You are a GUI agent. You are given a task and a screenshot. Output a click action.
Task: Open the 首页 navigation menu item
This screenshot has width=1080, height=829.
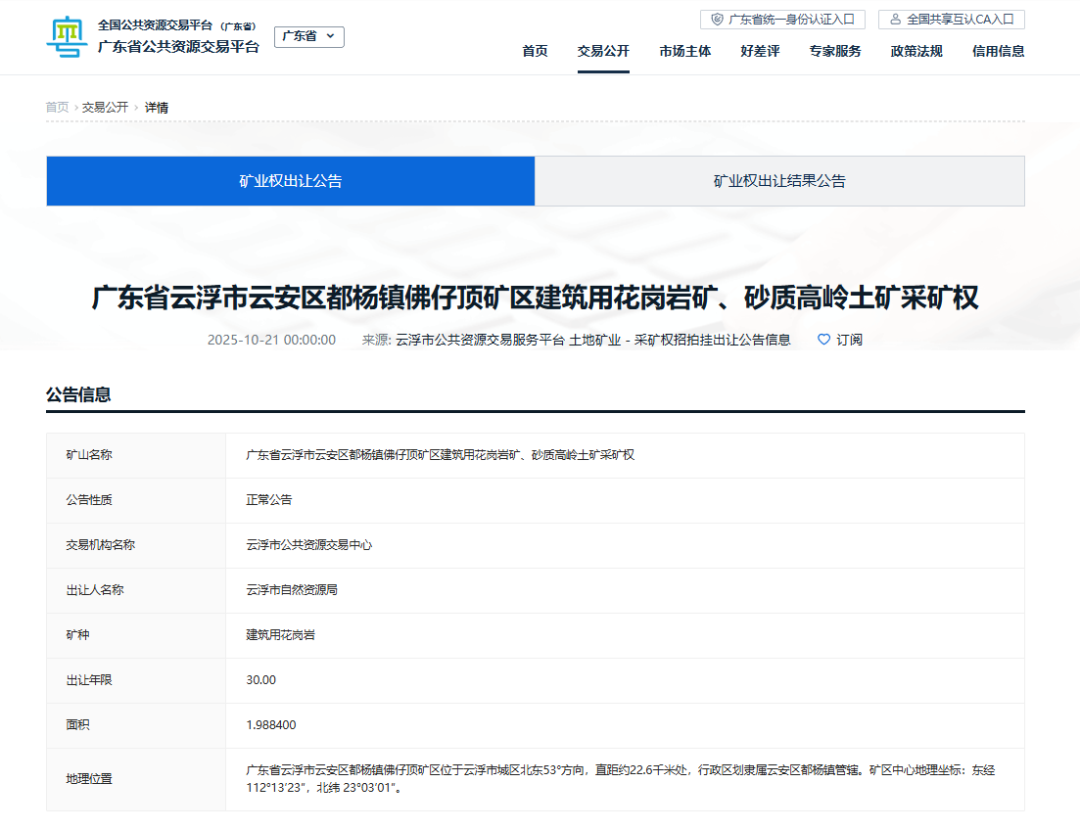point(536,51)
